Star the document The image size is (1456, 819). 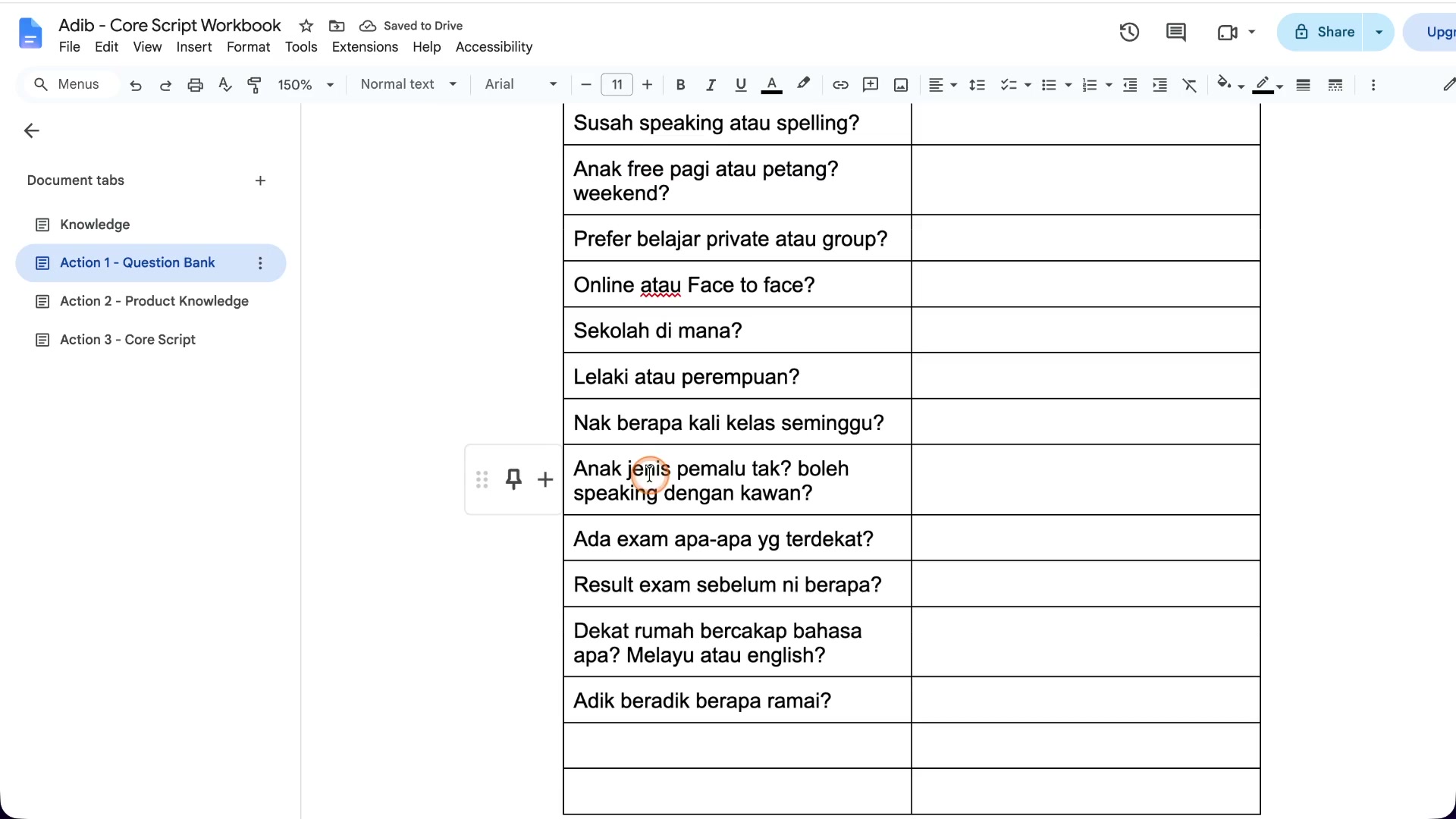pyautogui.click(x=306, y=26)
